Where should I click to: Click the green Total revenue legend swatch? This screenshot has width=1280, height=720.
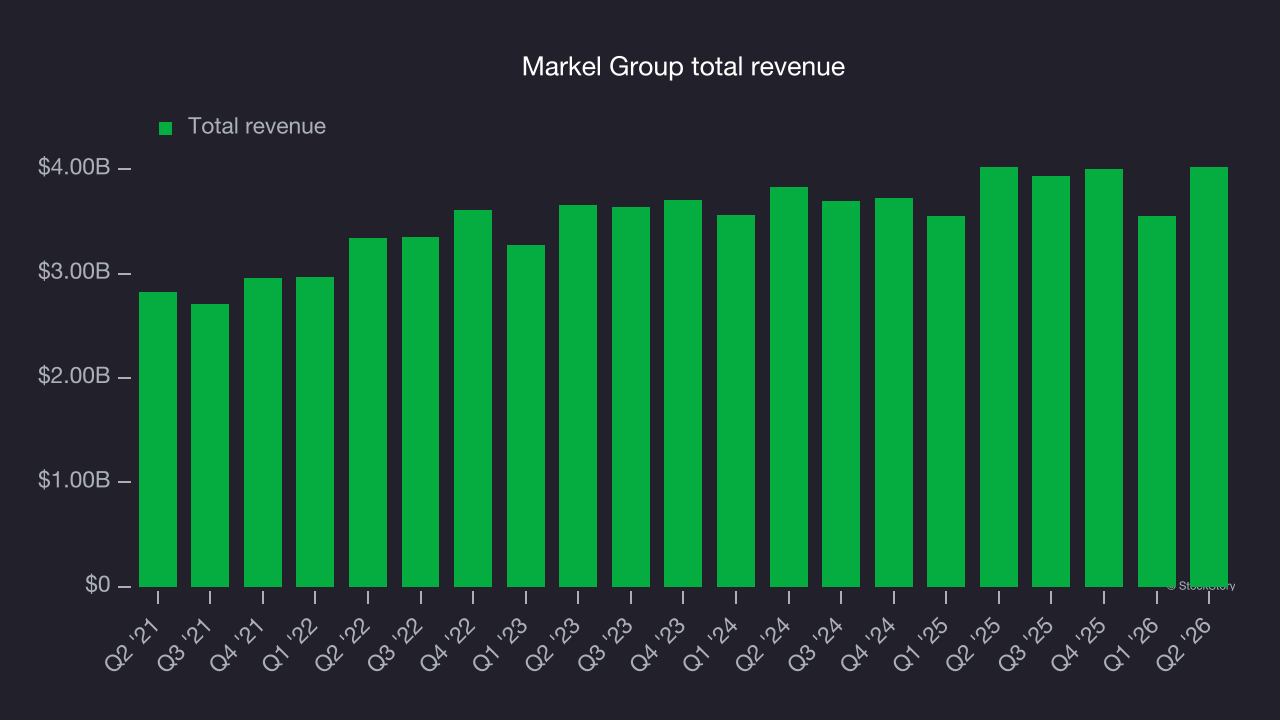tap(166, 128)
